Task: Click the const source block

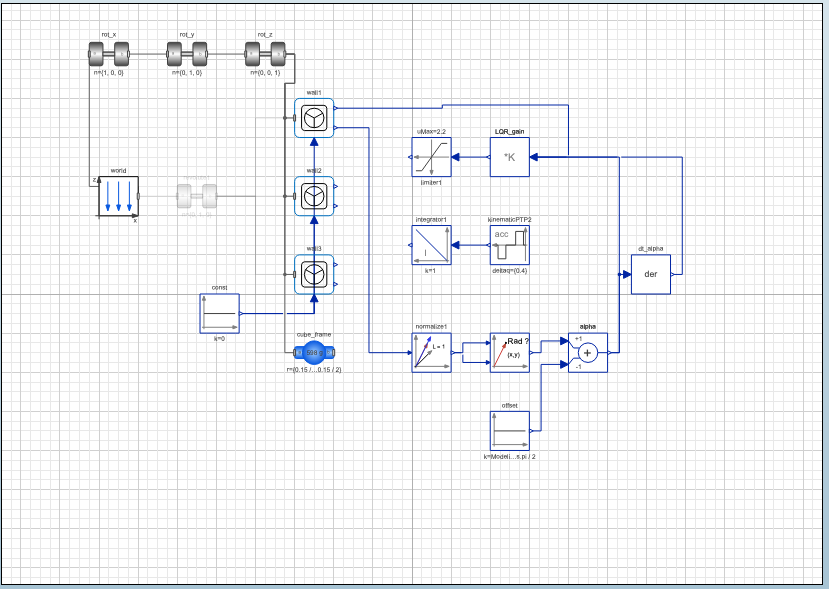Action: (219, 314)
